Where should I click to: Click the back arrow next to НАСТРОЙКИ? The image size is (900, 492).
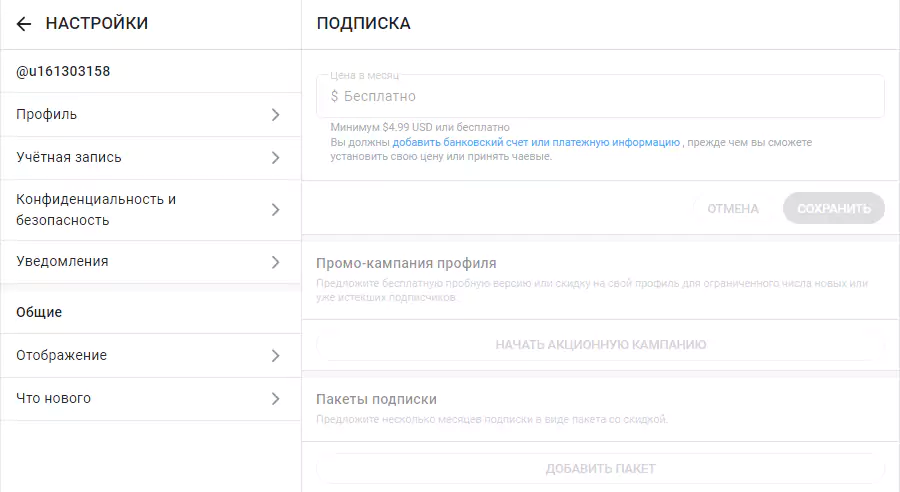point(24,24)
